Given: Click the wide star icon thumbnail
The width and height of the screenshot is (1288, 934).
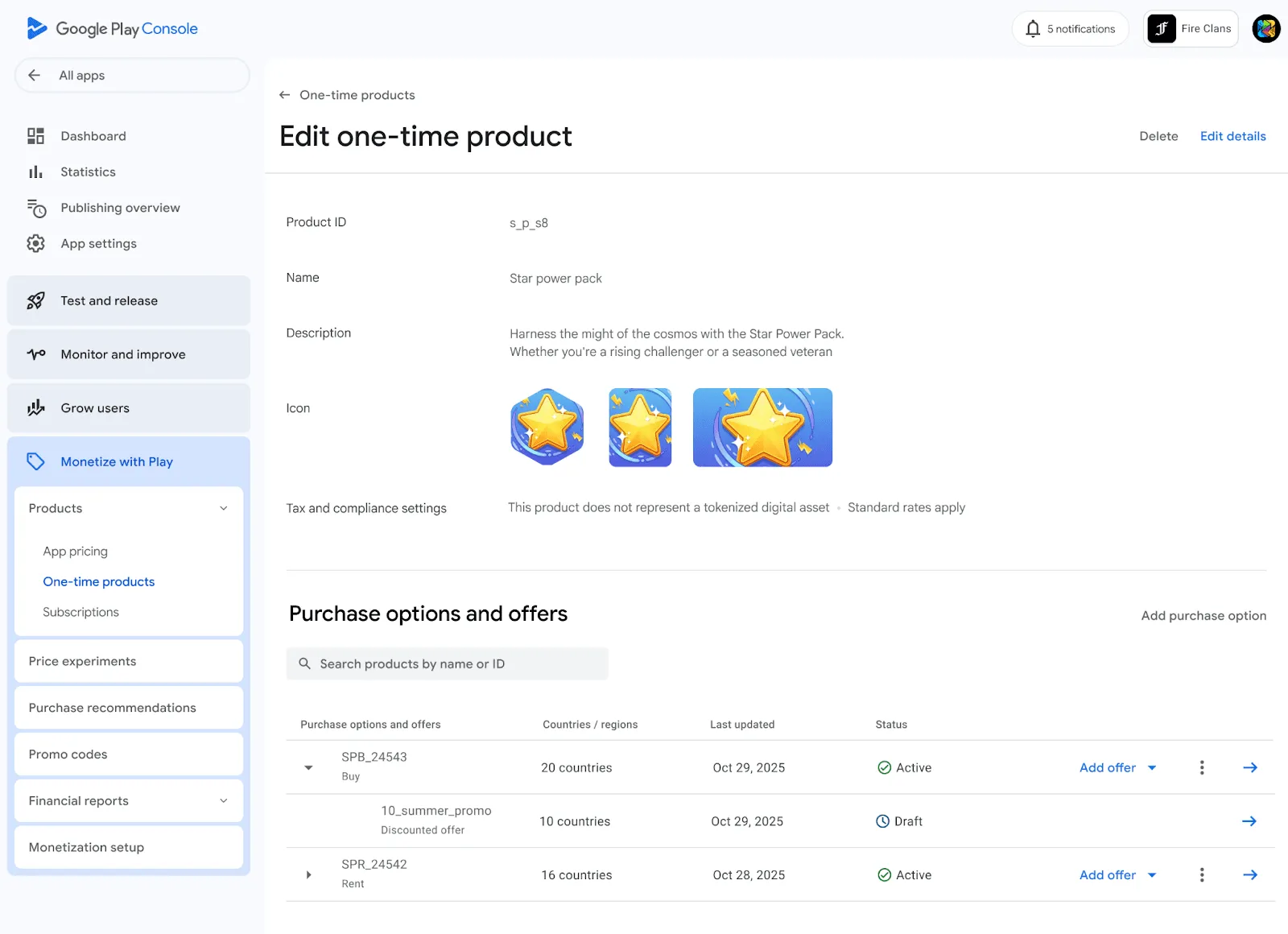Looking at the screenshot, I should coord(762,428).
